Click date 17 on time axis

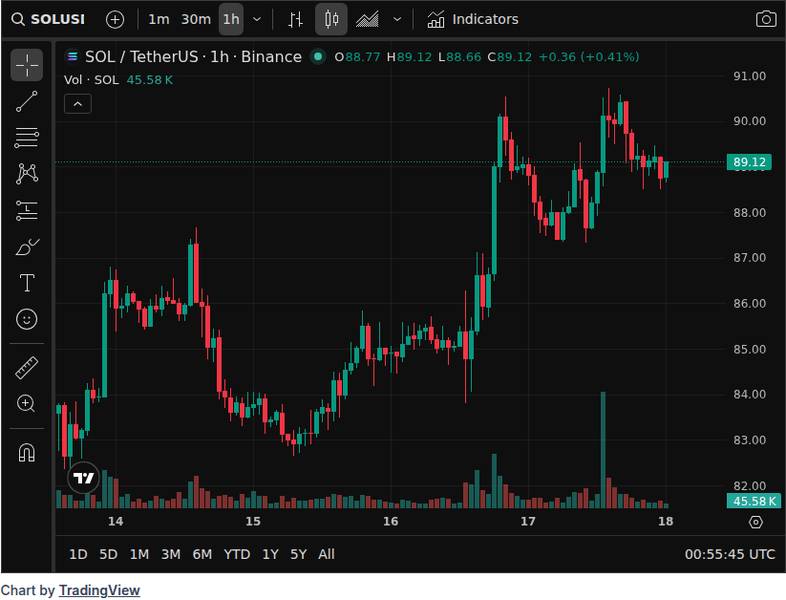coord(528,521)
